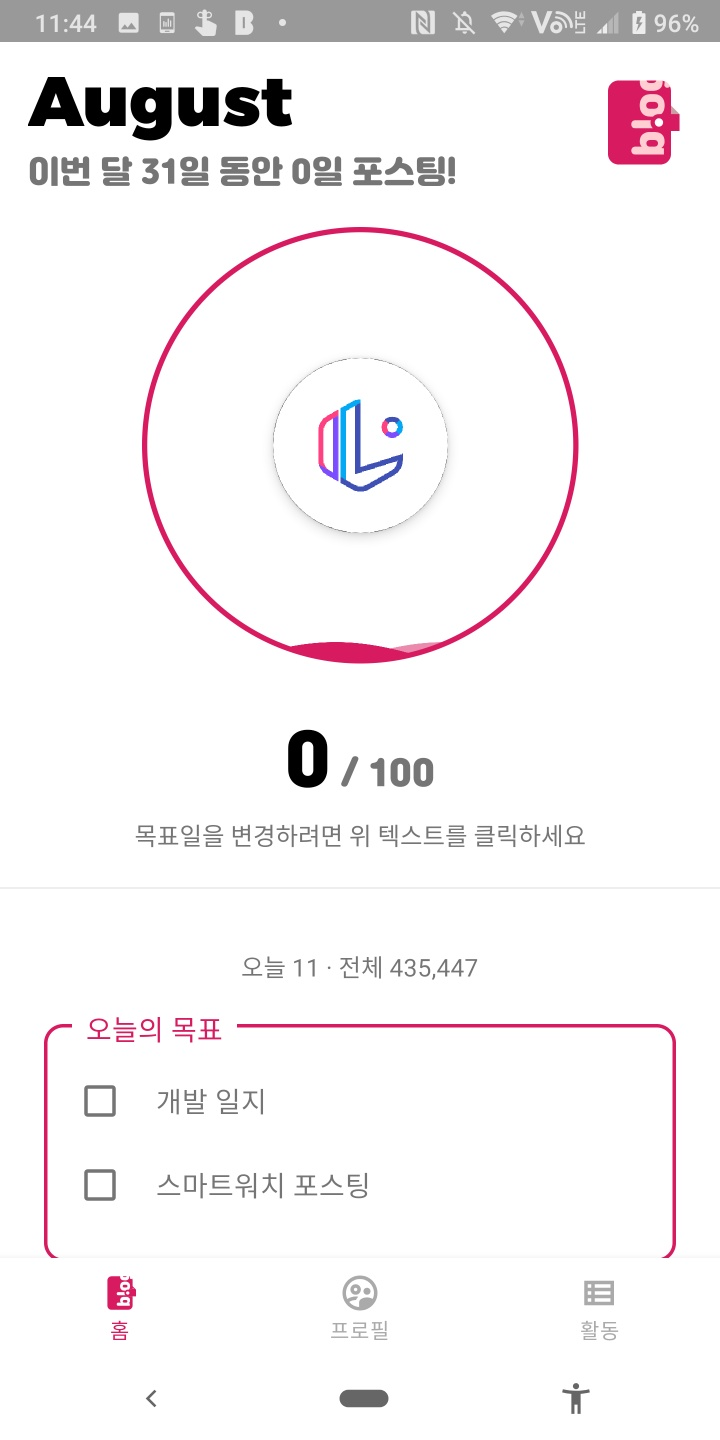Image resolution: width=720 pixels, height=1440 pixels.
Task: Check the 개발 일지 checkbox
Action: (x=100, y=1101)
